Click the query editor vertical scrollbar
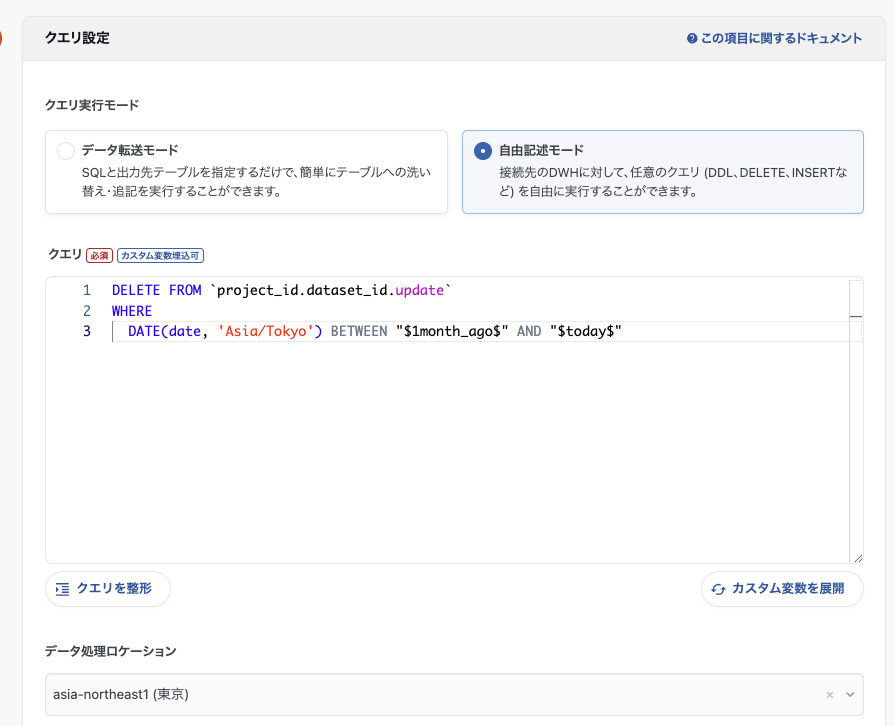The height and width of the screenshot is (726, 895). click(855, 420)
